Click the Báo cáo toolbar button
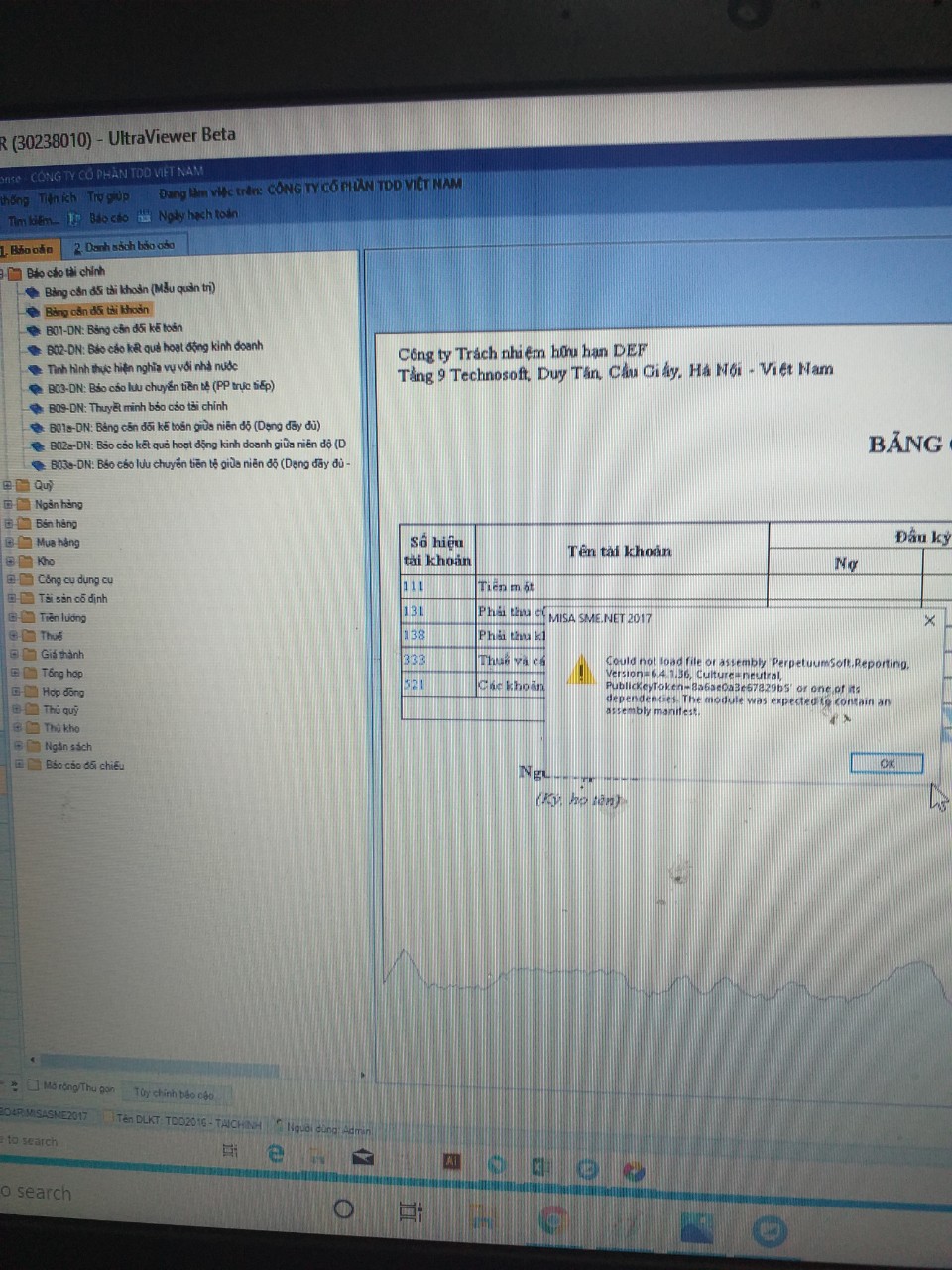Screen dimensions: 952x1270 point(99,217)
